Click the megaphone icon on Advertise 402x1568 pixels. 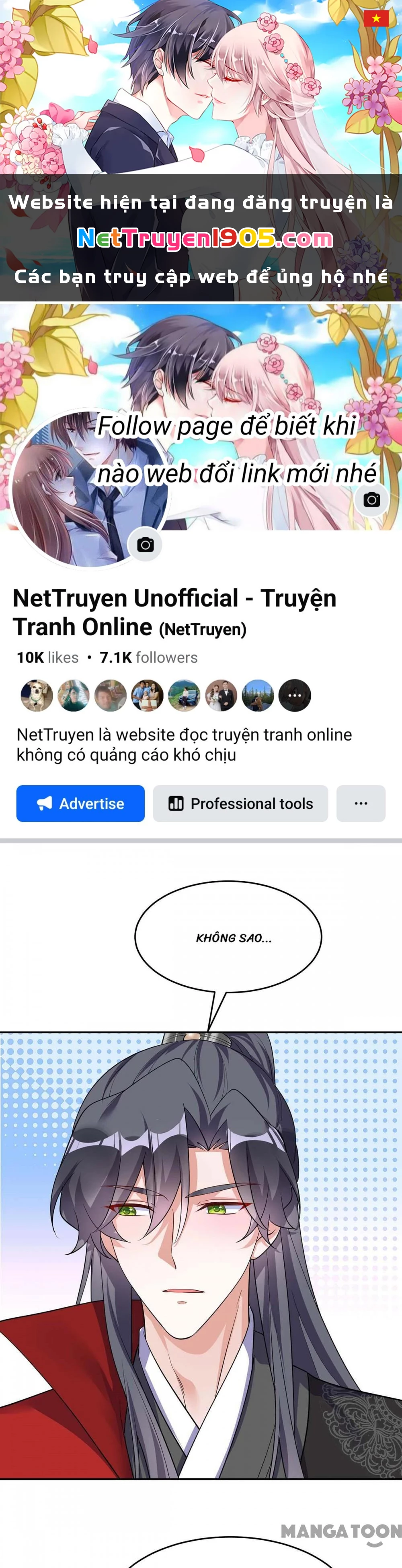coord(45,803)
